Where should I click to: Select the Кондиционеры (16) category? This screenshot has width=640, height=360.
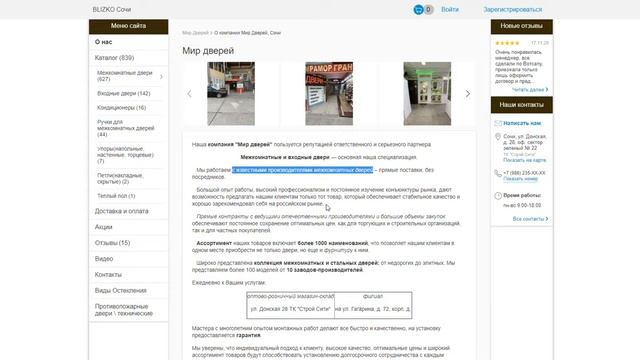[121, 108]
